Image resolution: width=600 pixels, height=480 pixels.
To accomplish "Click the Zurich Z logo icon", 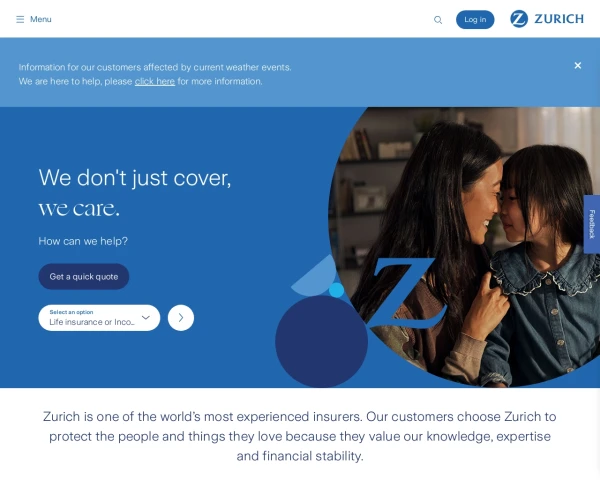I will point(519,19).
